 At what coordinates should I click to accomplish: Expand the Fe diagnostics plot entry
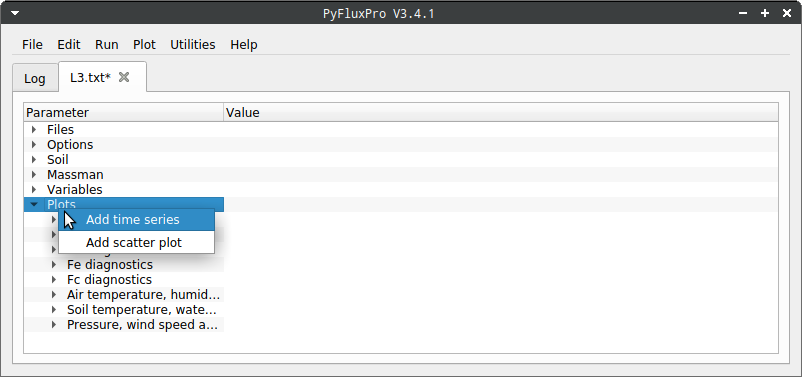pos(54,265)
